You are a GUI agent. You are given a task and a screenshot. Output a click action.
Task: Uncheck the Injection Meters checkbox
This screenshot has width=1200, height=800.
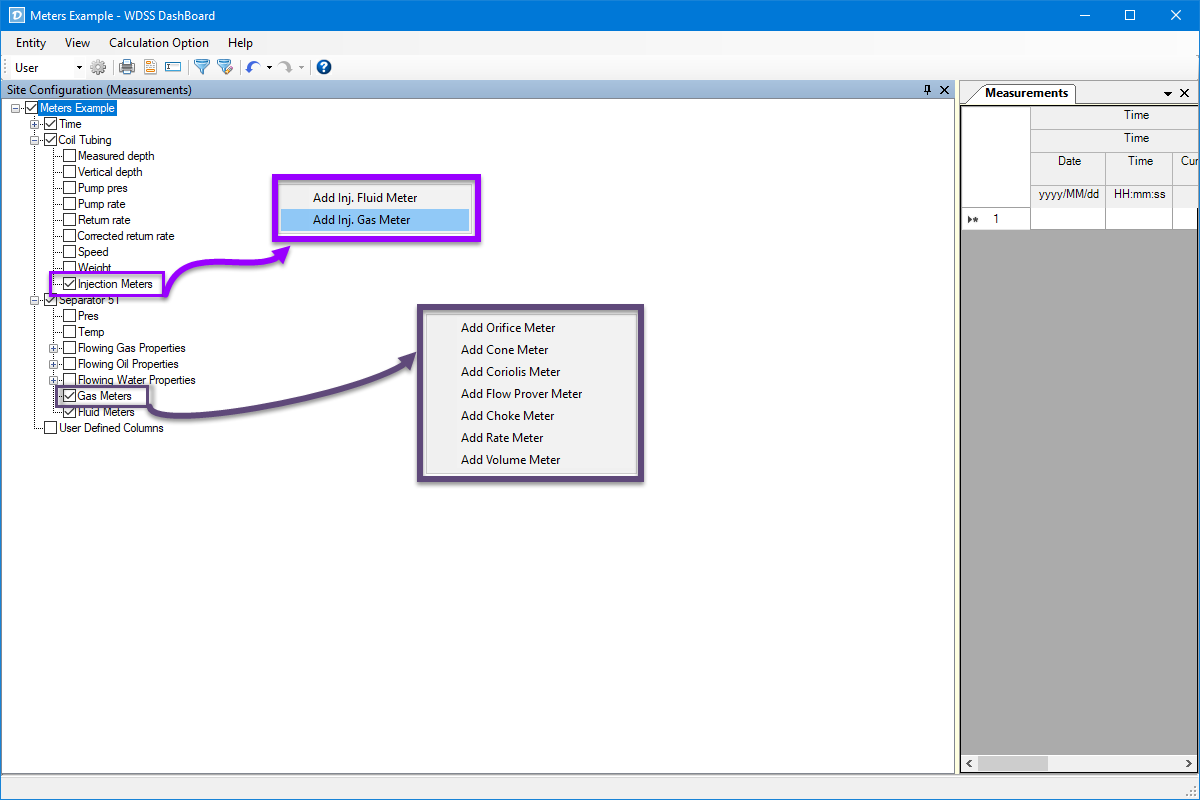click(69, 284)
